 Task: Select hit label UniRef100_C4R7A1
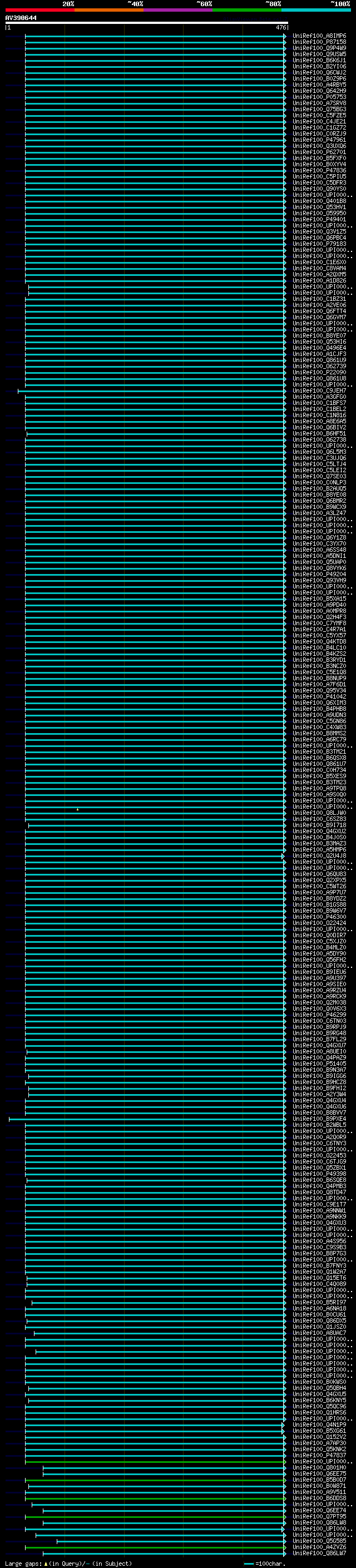click(319, 630)
